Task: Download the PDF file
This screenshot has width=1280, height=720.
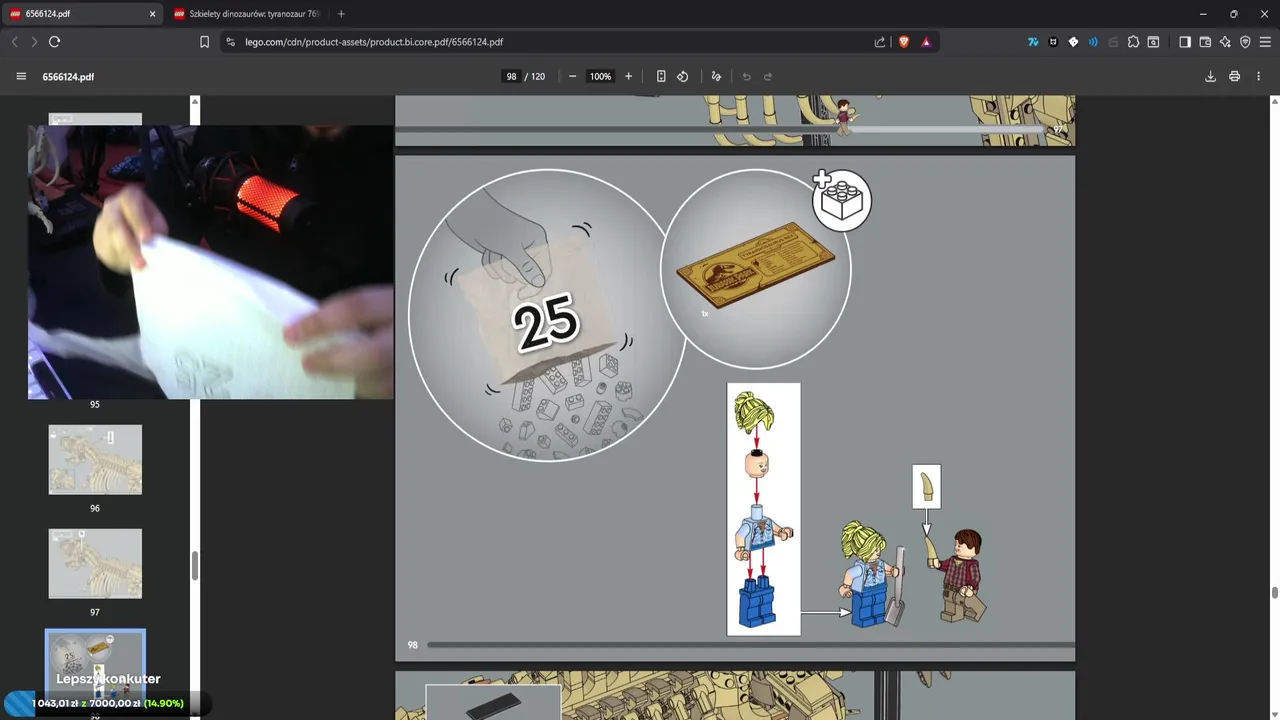Action: coord(1210,76)
